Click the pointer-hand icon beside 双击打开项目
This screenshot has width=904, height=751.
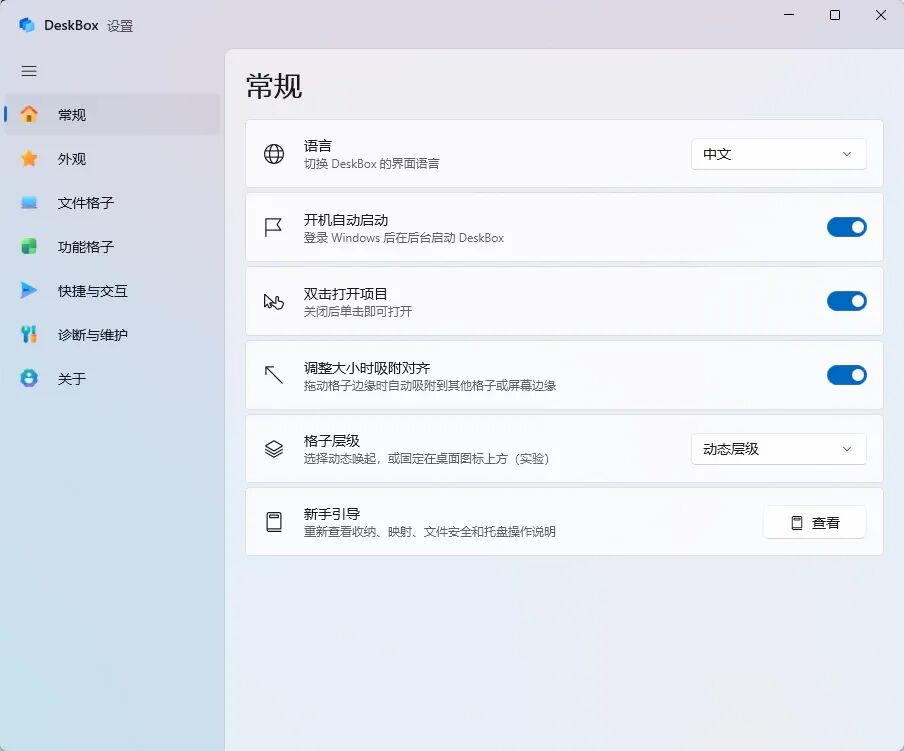[274, 301]
